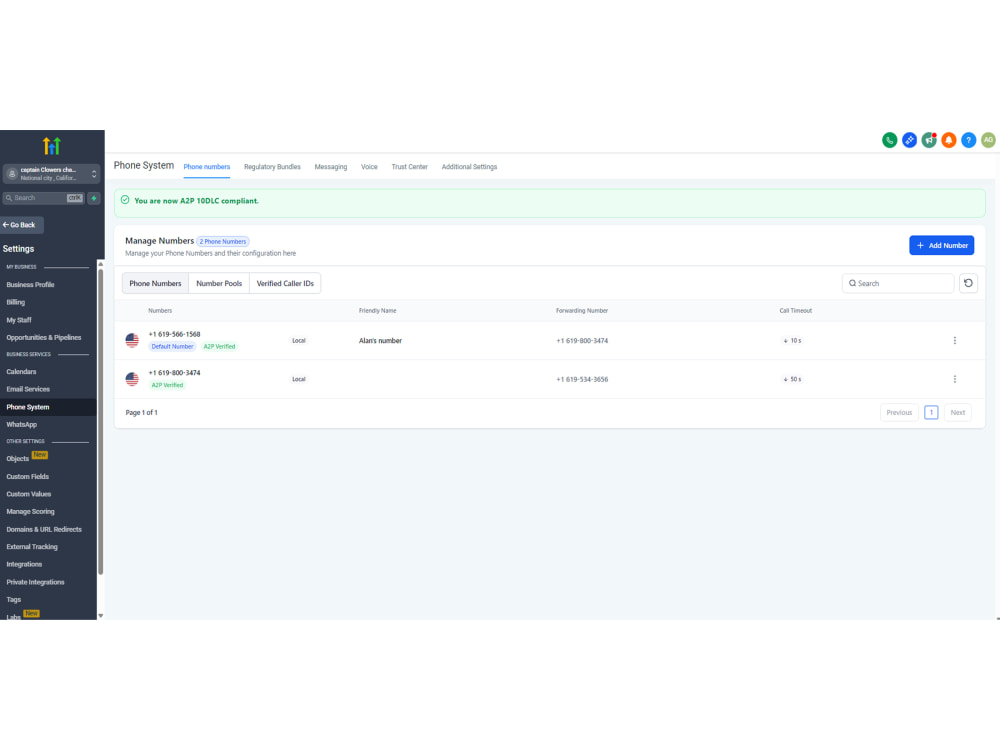Go Back from settings
Image resolution: width=1000 pixels, height=750 pixels.
[22, 225]
